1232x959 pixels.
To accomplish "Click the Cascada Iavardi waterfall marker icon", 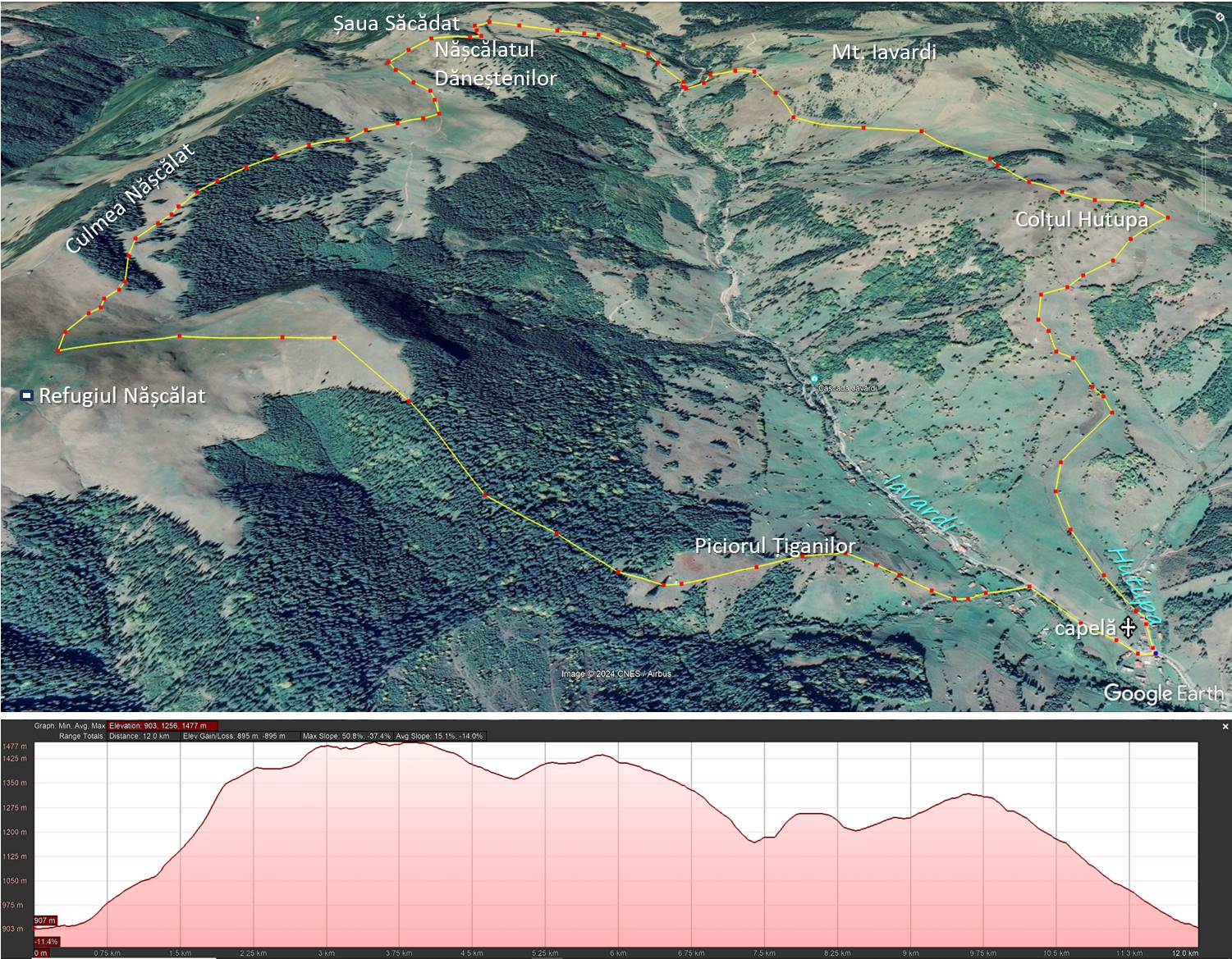I will coord(813,379).
